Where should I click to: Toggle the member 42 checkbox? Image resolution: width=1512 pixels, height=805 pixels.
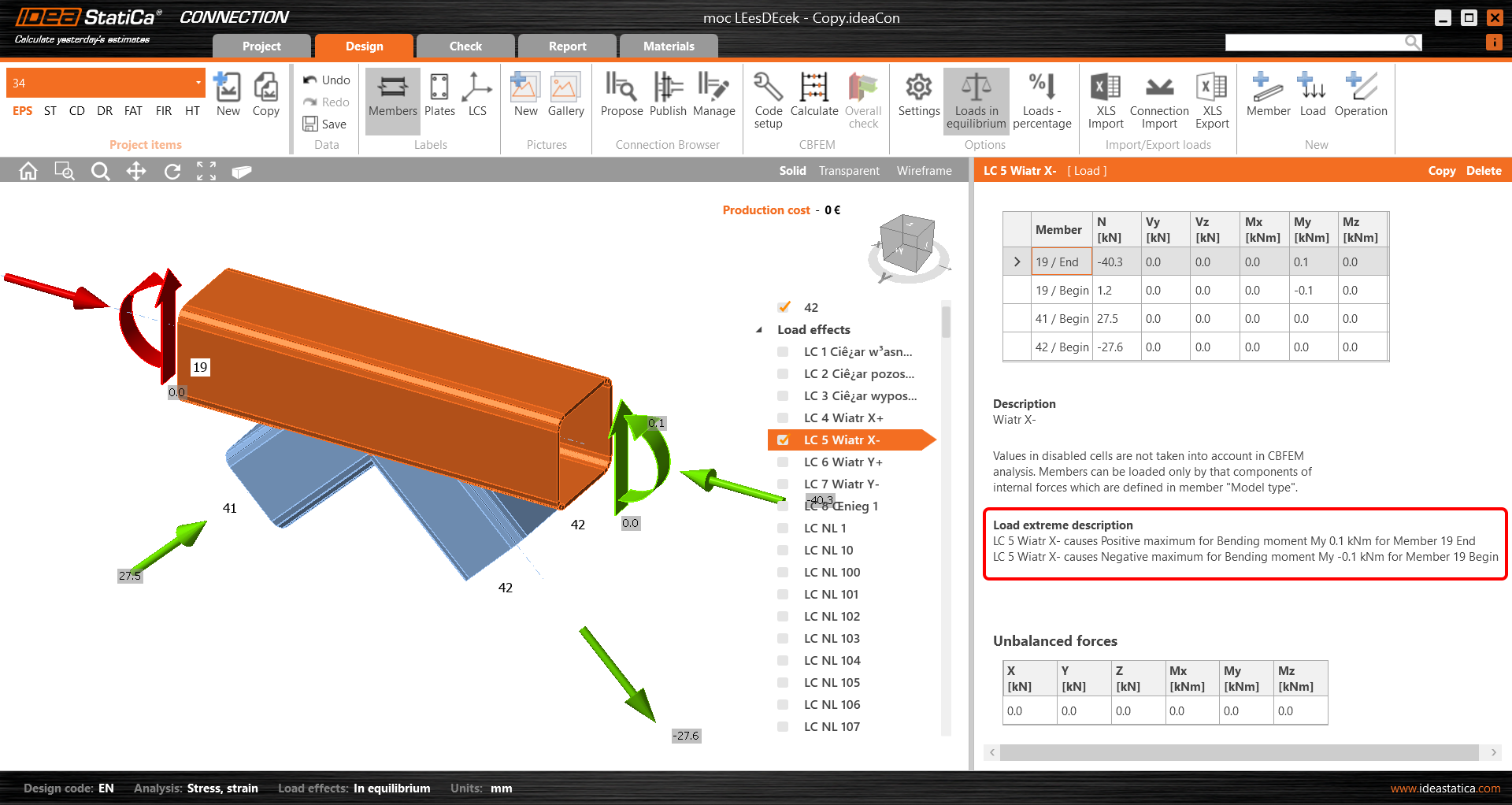pyautogui.click(x=784, y=307)
